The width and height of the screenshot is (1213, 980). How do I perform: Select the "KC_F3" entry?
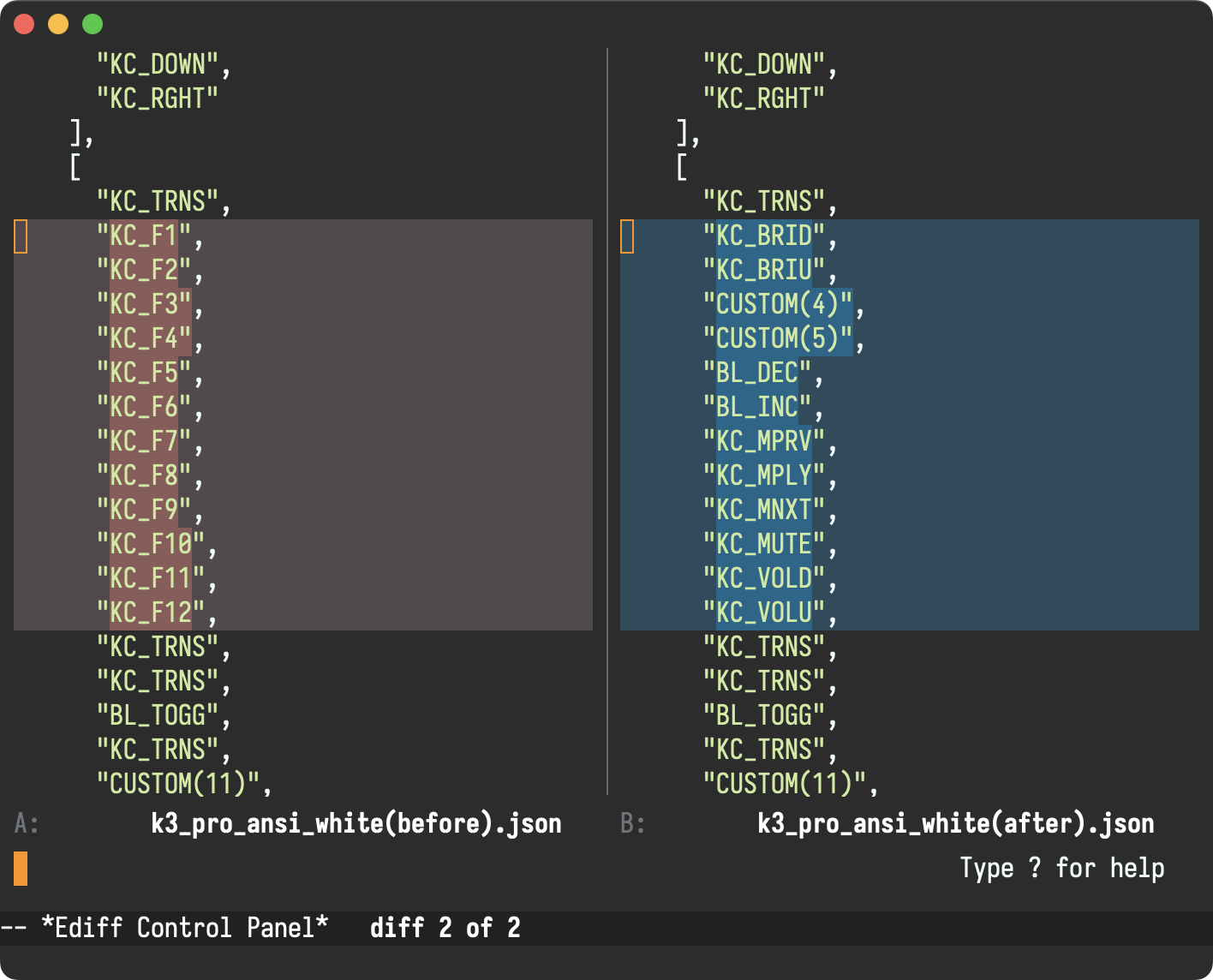click(150, 305)
